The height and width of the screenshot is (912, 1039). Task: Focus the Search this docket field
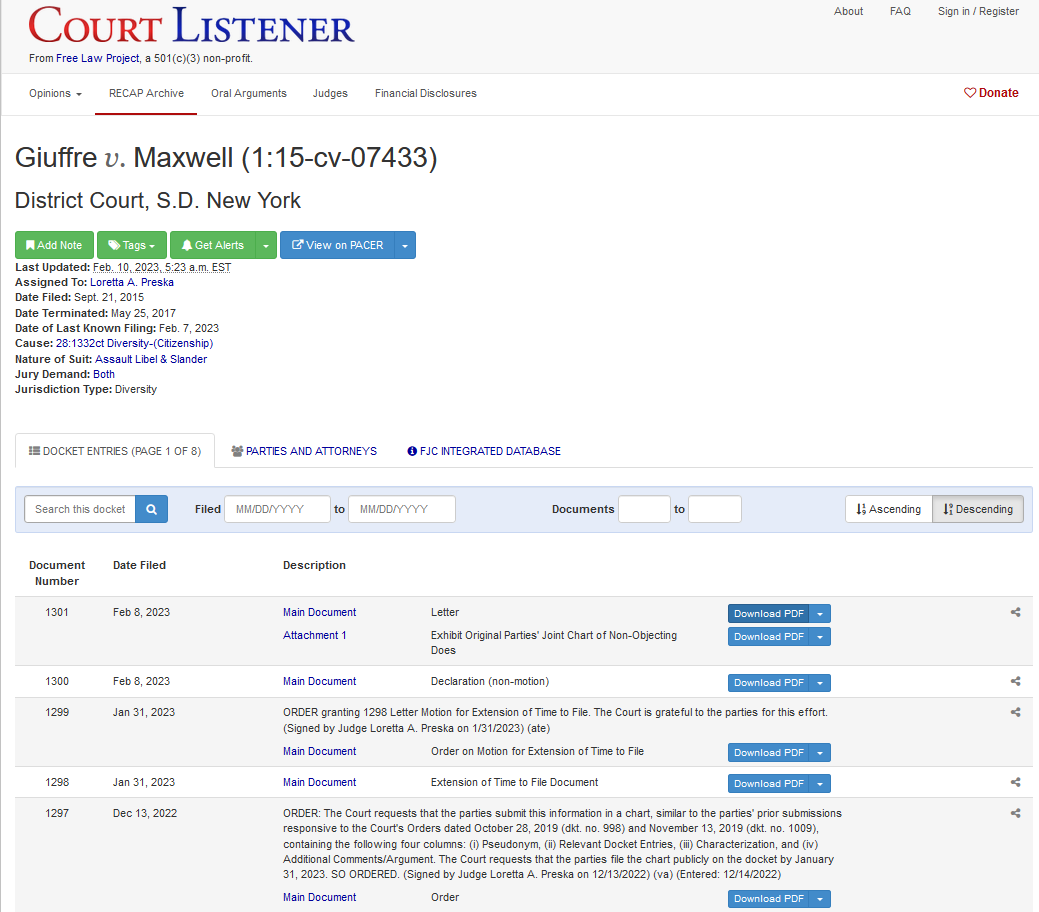80,509
